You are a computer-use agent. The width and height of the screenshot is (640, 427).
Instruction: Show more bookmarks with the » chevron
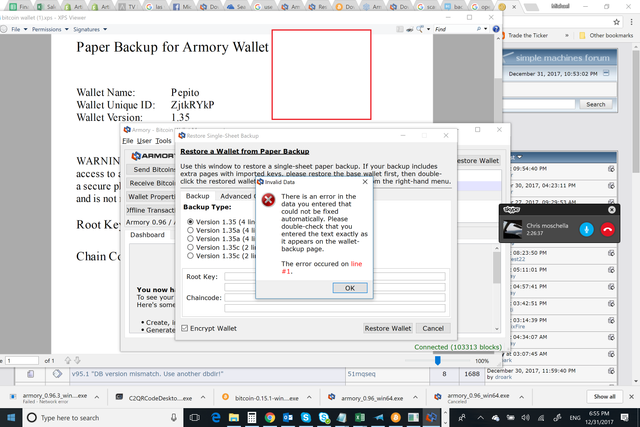tap(567, 36)
